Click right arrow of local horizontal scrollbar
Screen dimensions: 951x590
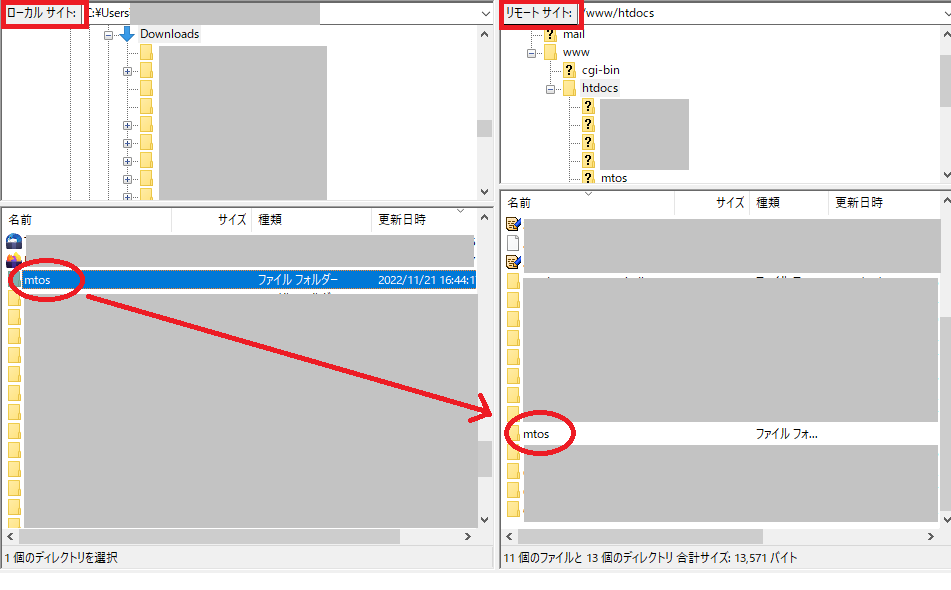click(468, 537)
